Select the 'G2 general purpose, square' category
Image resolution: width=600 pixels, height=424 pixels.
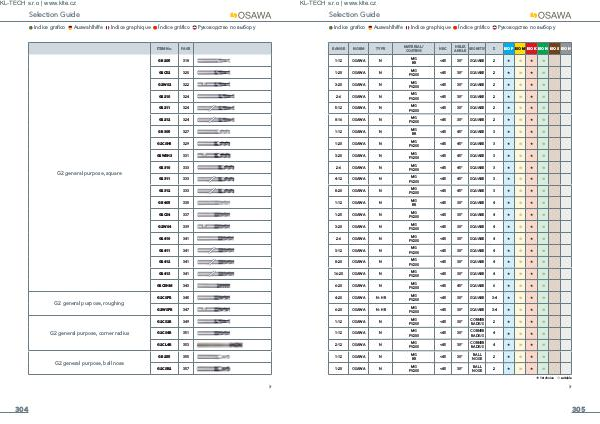87,172
